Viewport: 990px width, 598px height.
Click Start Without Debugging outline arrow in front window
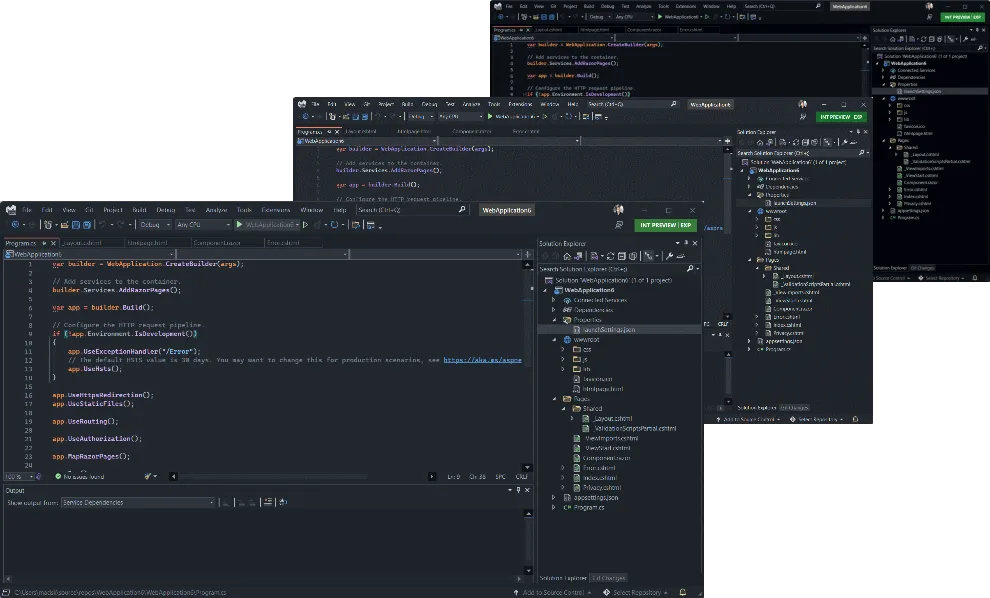[x=306, y=225]
